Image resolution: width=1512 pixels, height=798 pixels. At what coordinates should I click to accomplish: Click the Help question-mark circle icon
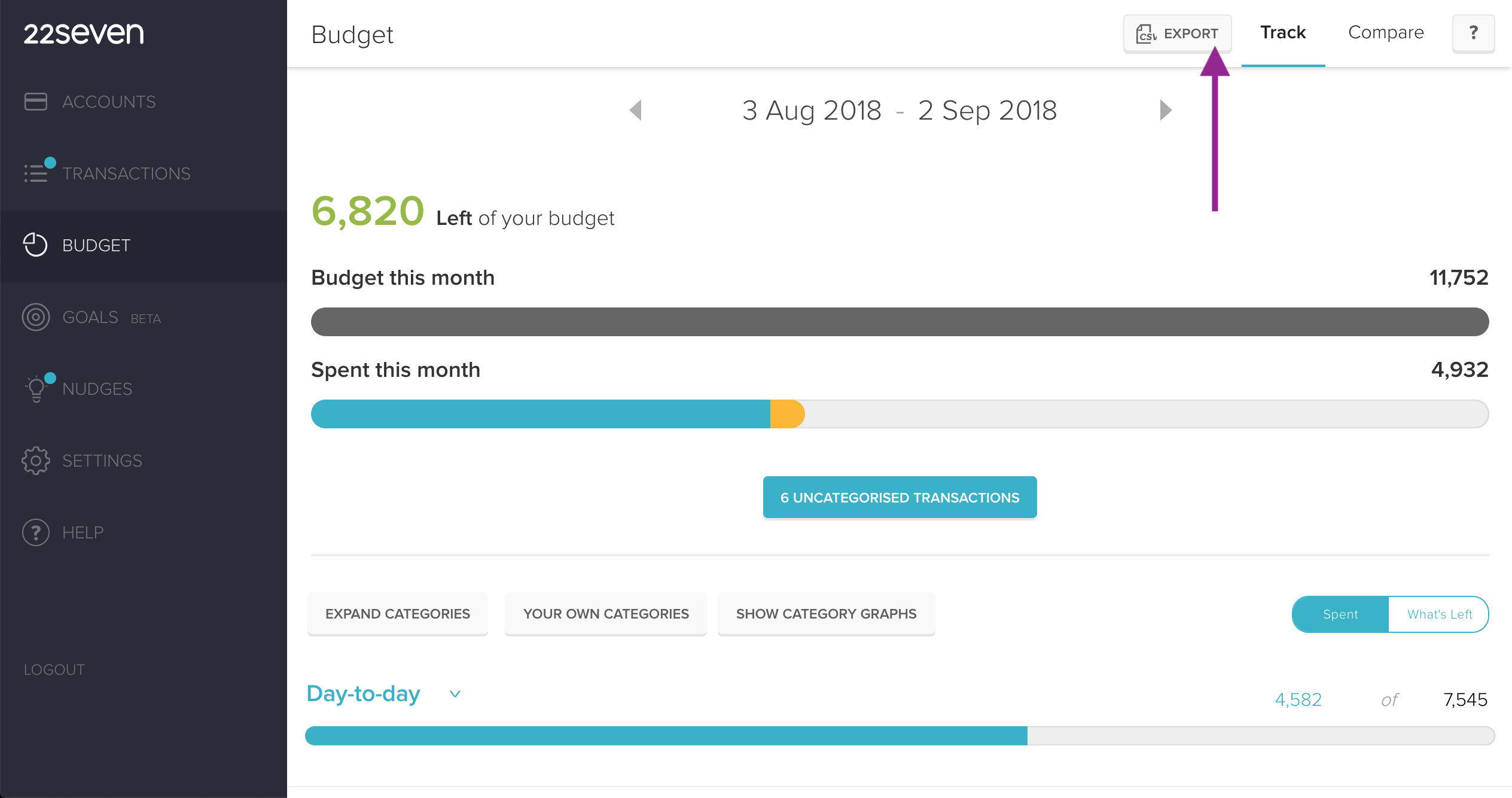[x=36, y=532]
